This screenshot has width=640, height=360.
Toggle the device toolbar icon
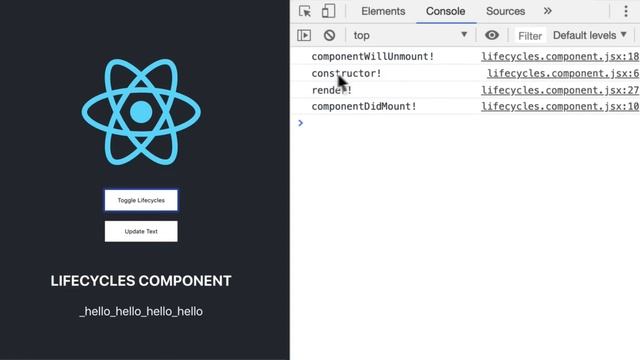coord(328,11)
